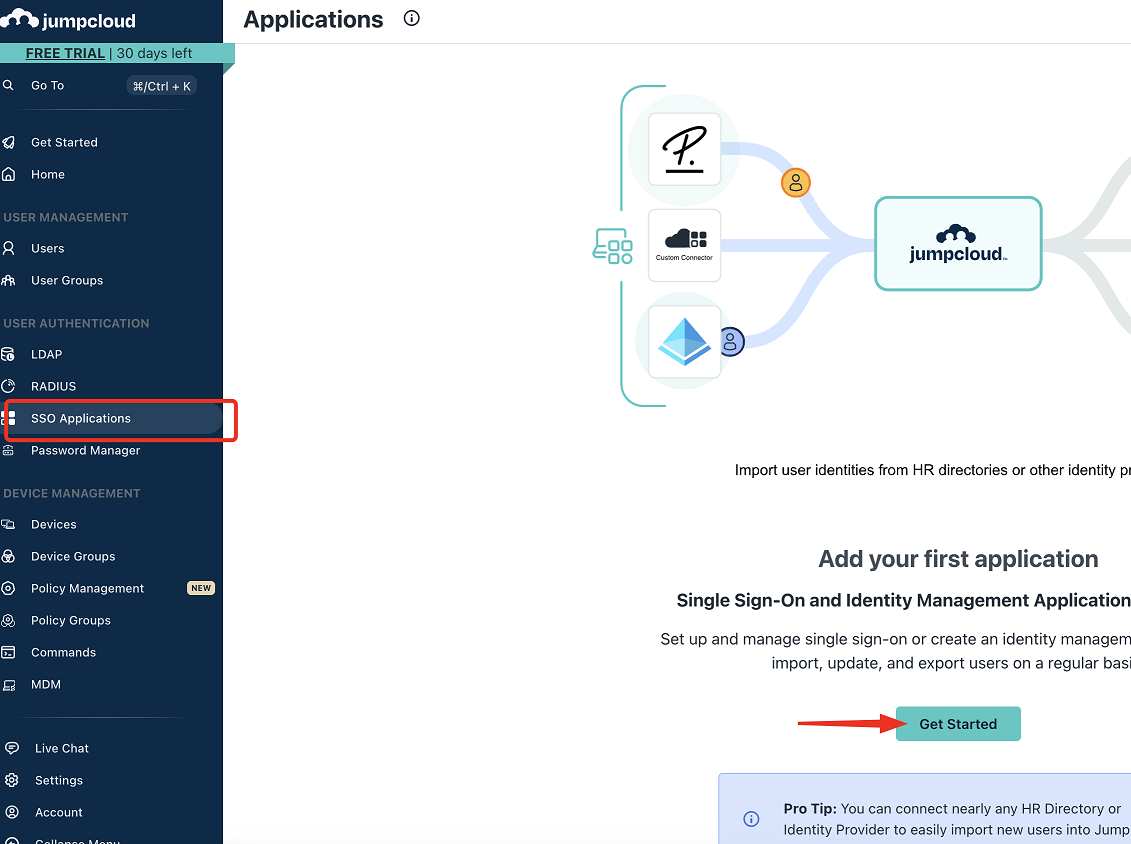Click the Devices icon
This screenshot has width=1131, height=844.
tap(8, 524)
